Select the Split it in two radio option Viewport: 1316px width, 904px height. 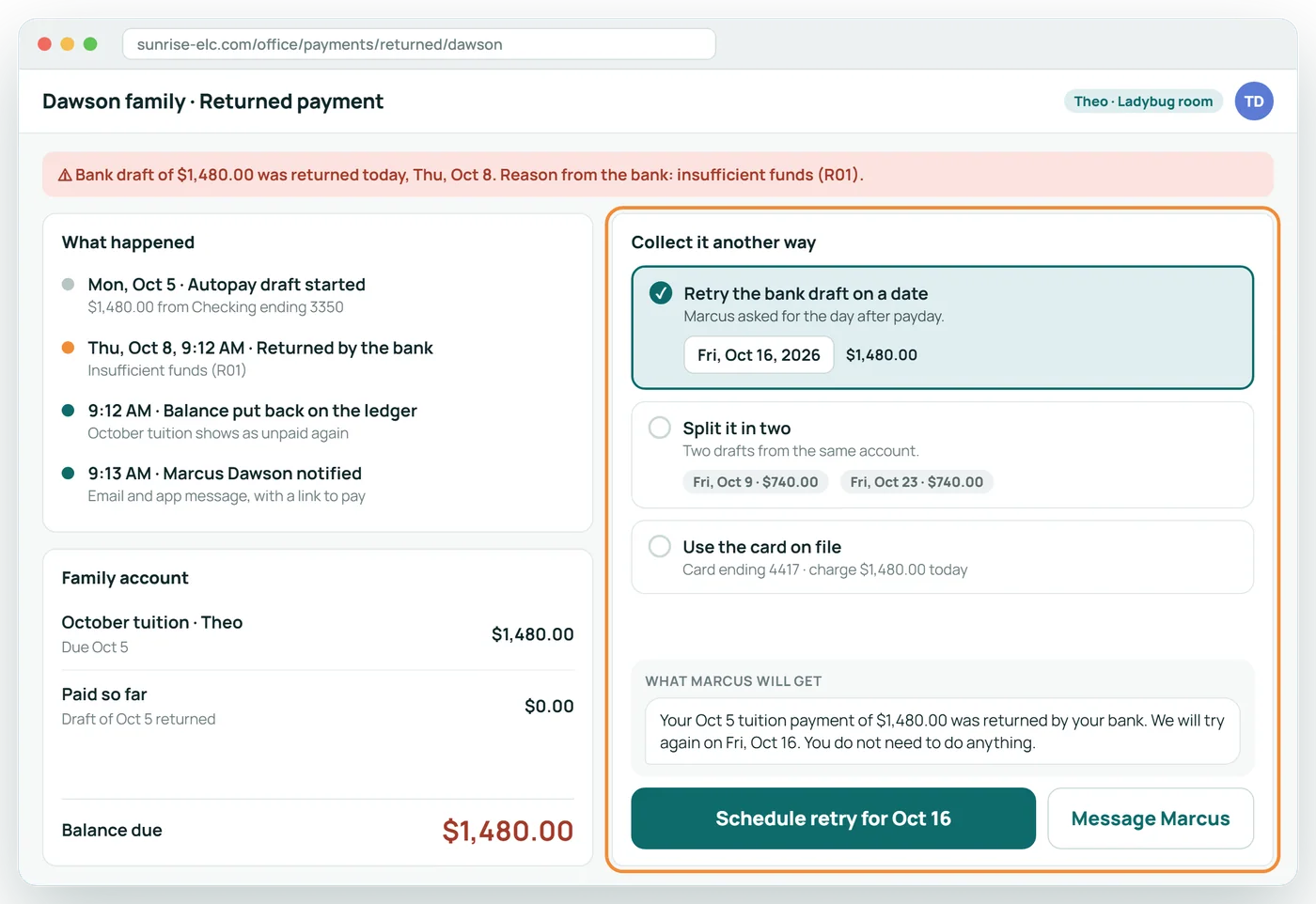tap(660, 428)
